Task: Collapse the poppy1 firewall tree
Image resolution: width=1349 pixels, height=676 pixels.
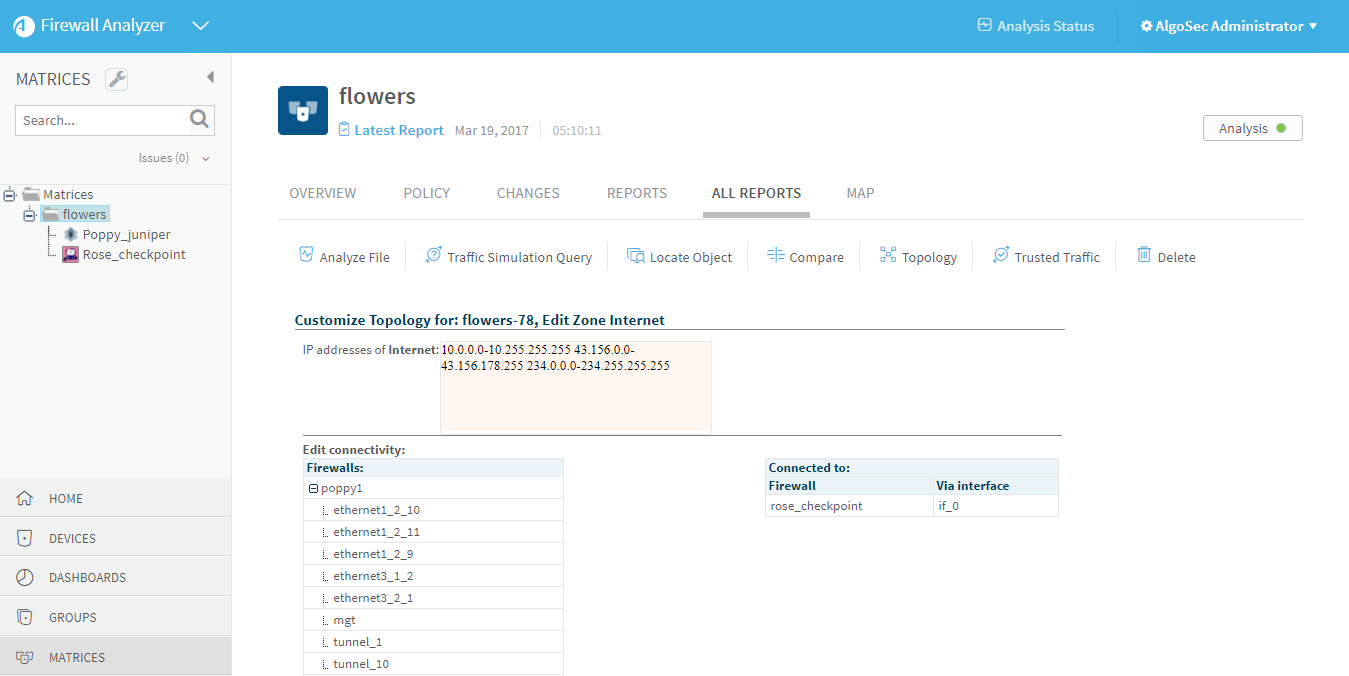Action: click(x=314, y=489)
